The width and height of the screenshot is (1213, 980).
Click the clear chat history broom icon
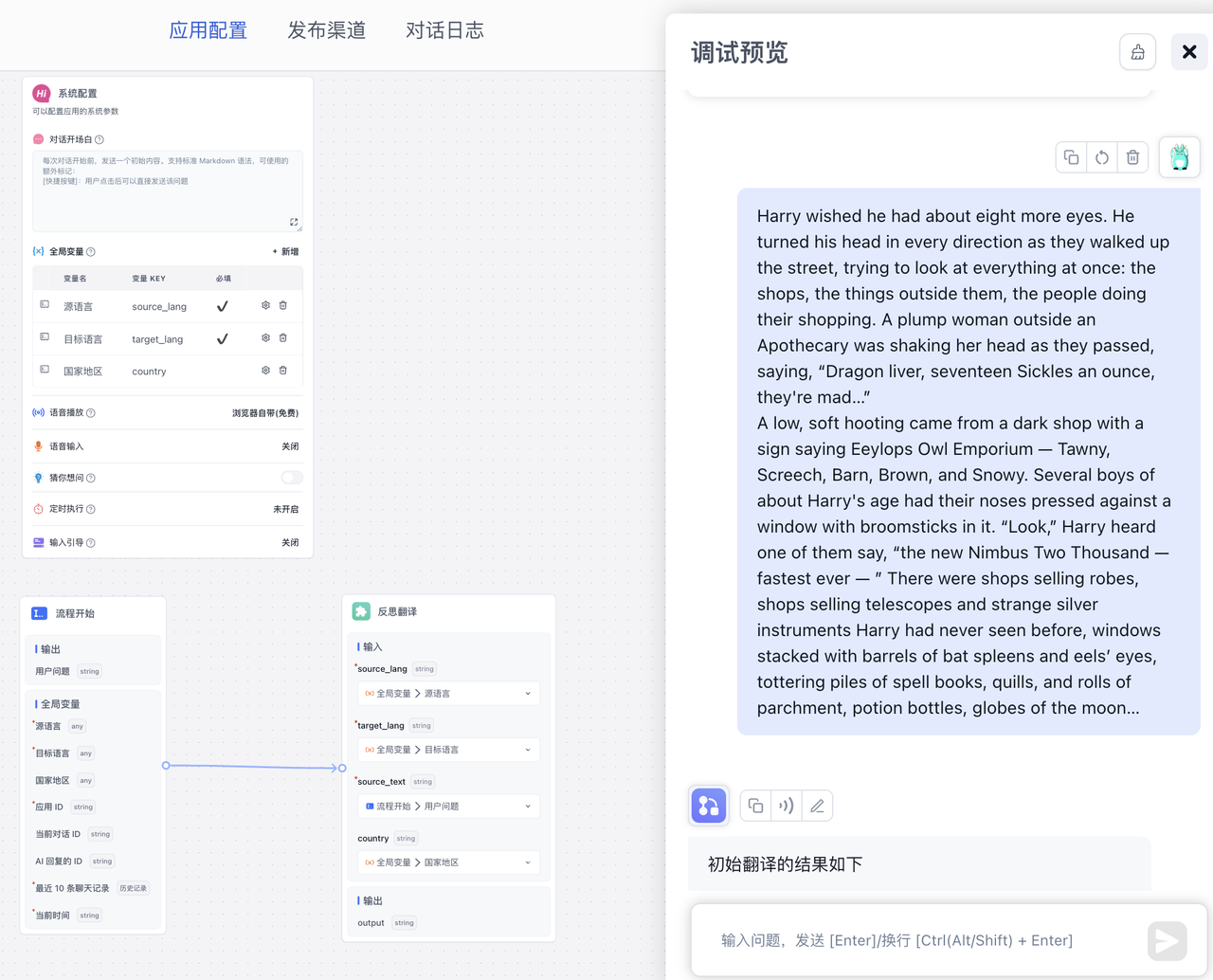1137,52
